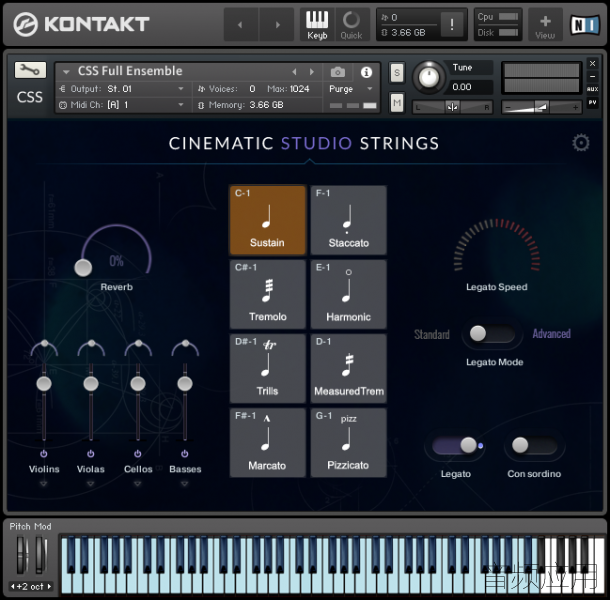Select the Sustain articulation

[x=268, y=220]
